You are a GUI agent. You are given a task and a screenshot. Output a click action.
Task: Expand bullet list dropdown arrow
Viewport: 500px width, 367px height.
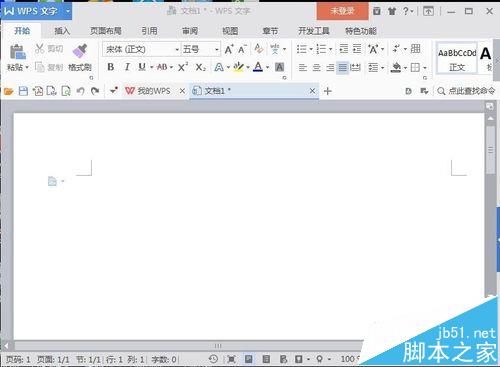tap(311, 49)
